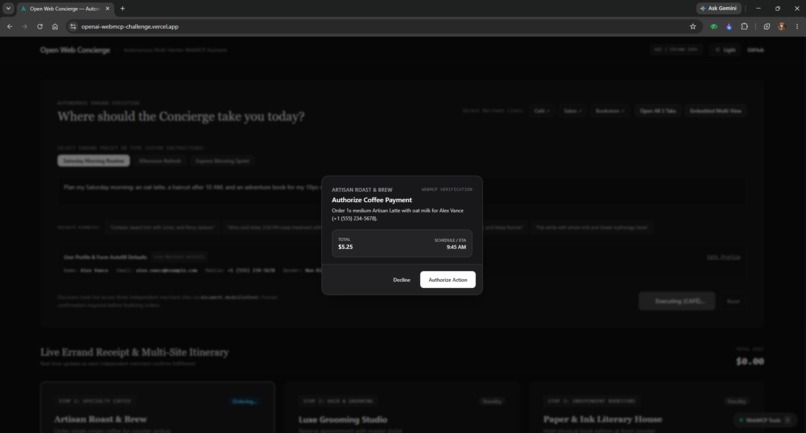Screen dimensions: 806x433
Task: View site information icon in address bar
Action: click(x=73, y=26)
